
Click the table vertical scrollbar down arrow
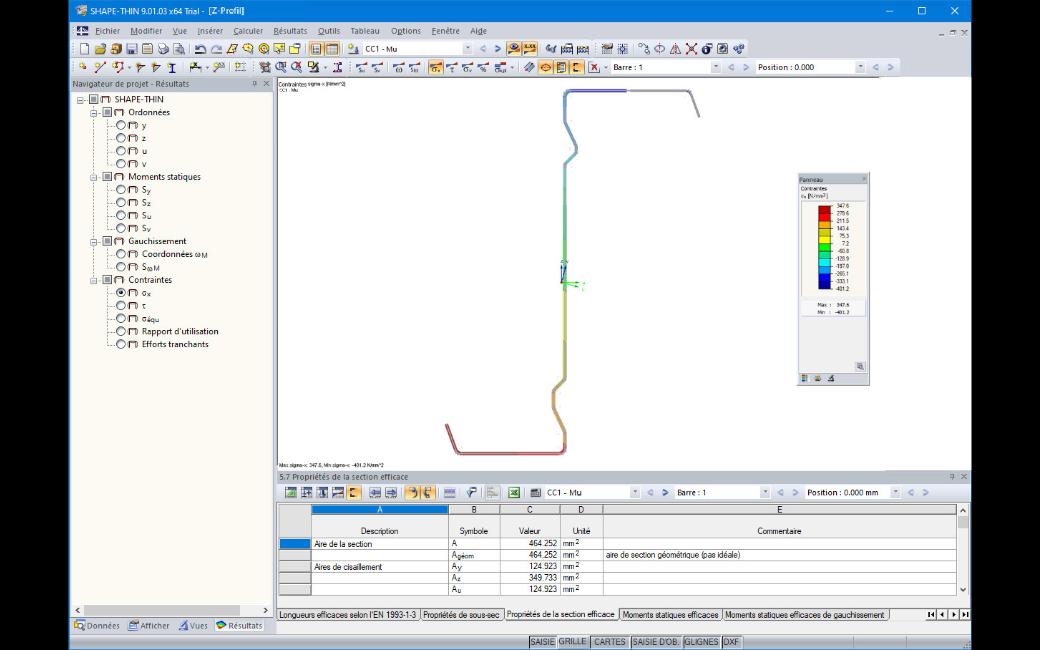tap(963, 589)
